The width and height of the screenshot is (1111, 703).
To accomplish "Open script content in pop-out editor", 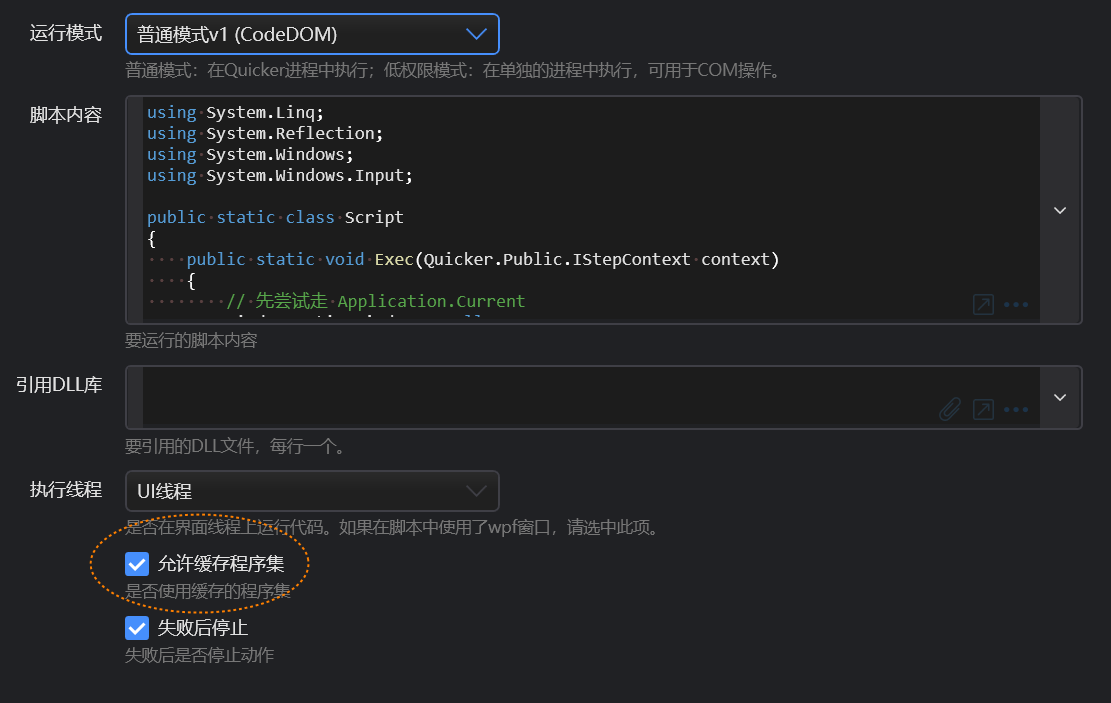I will coord(983,304).
